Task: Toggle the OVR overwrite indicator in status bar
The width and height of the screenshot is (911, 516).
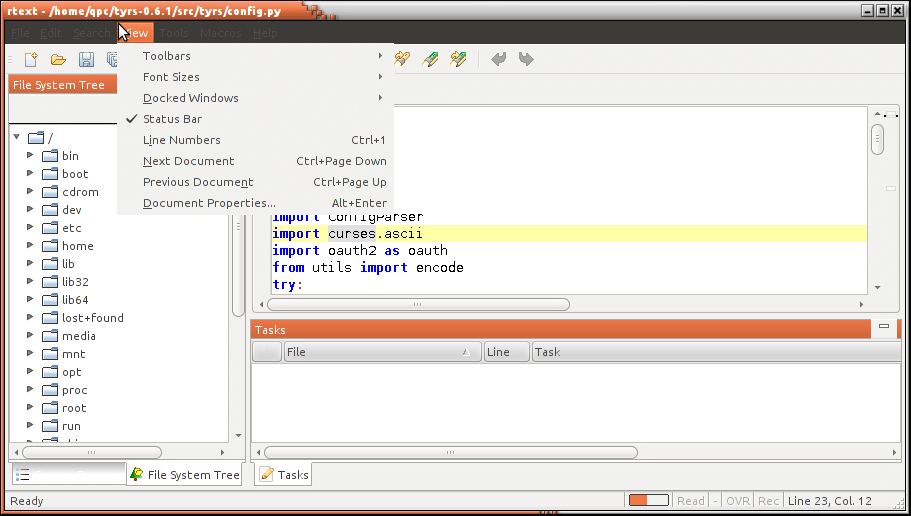Action: 738,501
